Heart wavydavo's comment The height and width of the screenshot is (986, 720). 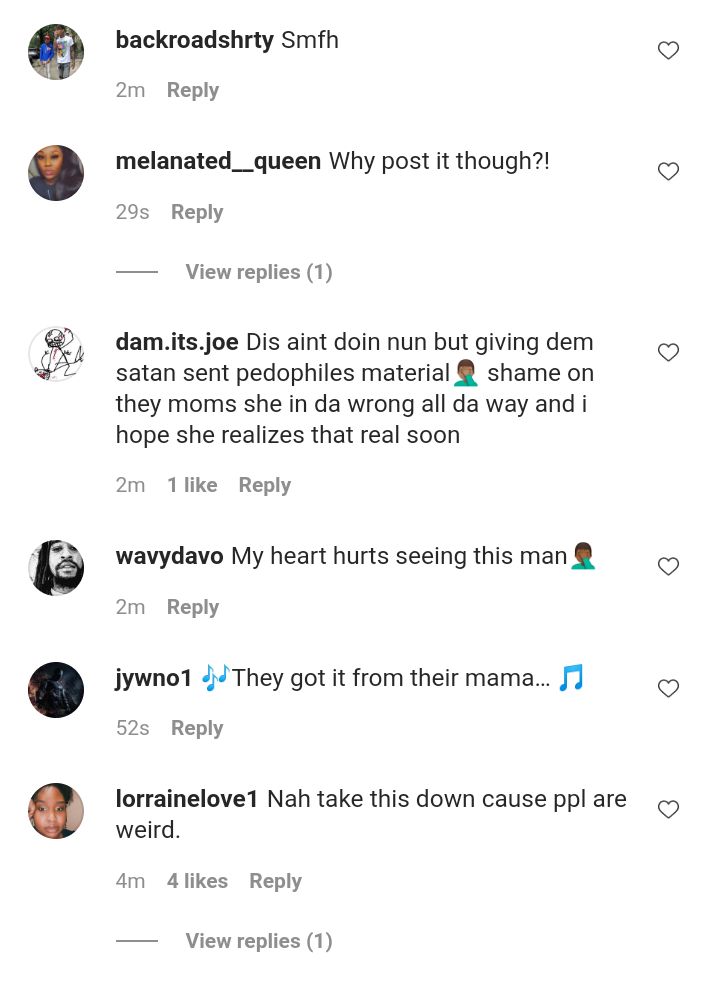click(668, 567)
